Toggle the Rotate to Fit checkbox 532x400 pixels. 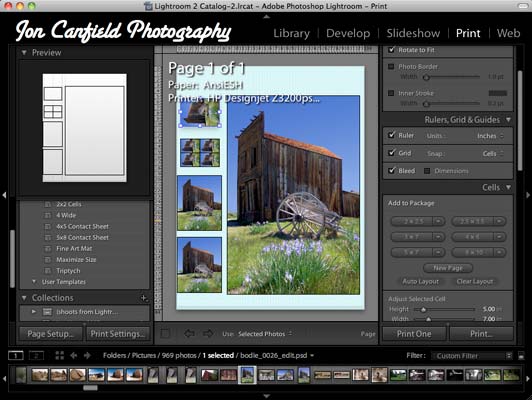point(392,50)
